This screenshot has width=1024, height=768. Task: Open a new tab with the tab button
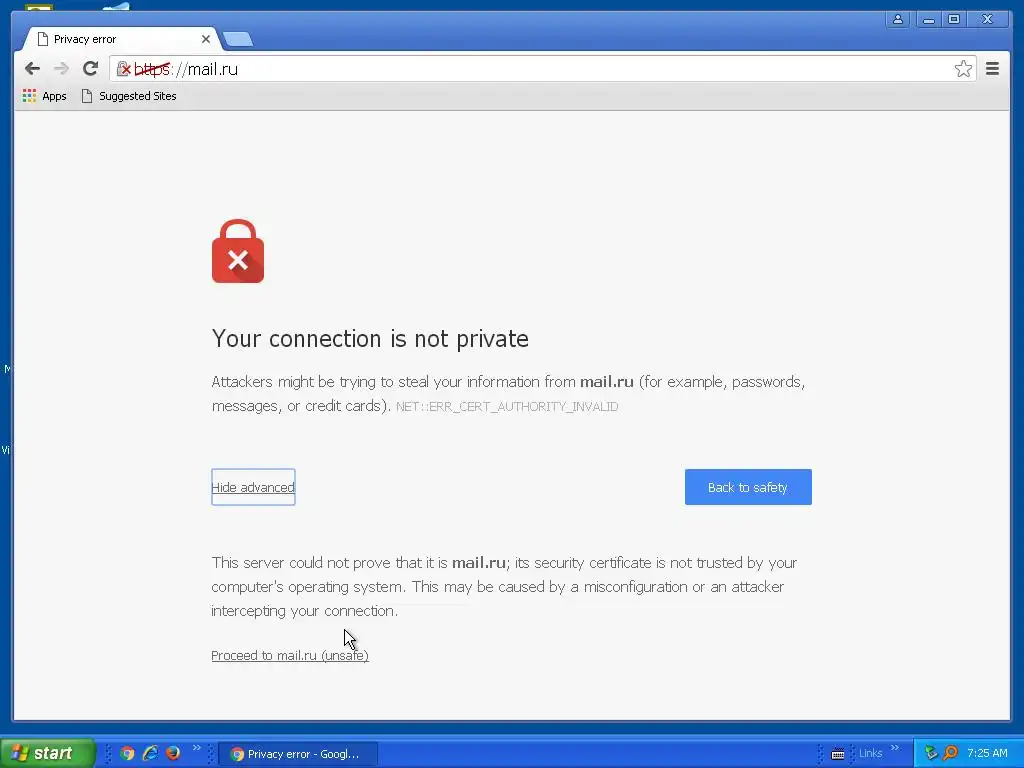point(238,40)
